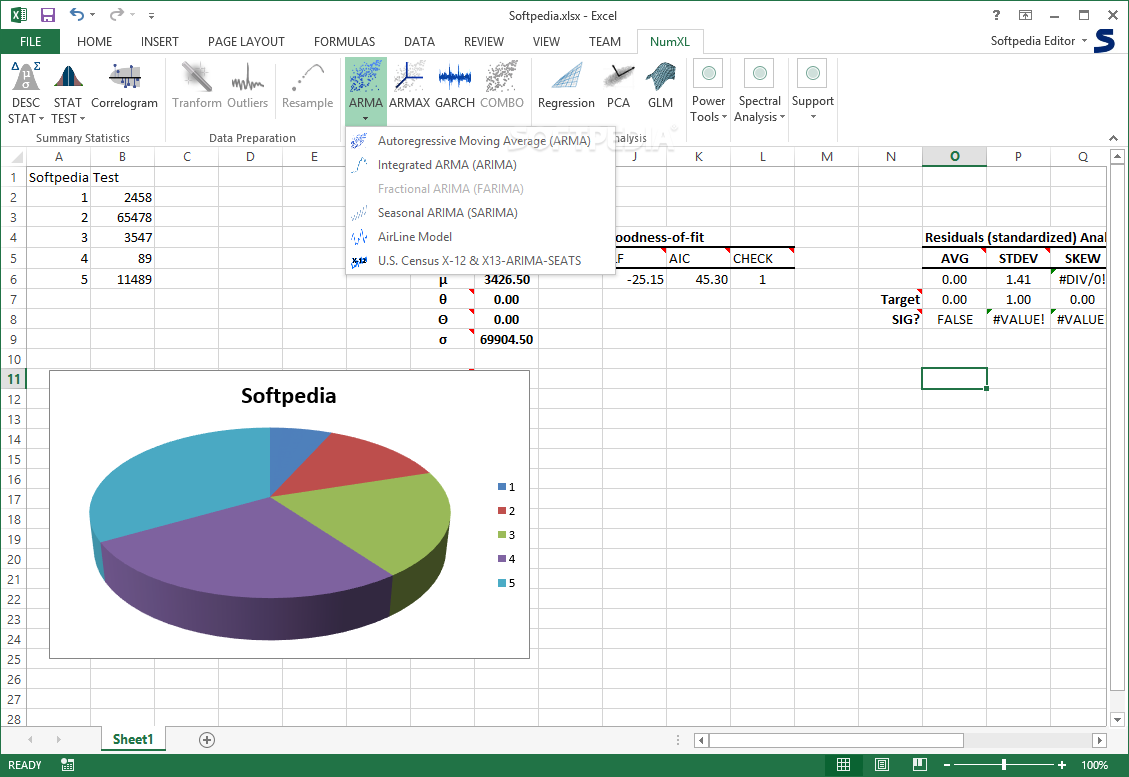Image resolution: width=1129 pixels, height=777 pixels.
Task: Switch to the DATA tab
Action: click(419, 42)
